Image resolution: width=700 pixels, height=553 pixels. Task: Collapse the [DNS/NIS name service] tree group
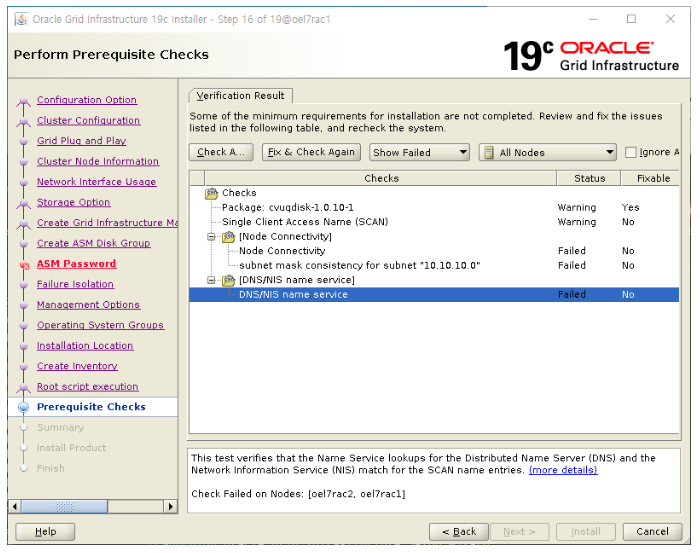(211, 280)
